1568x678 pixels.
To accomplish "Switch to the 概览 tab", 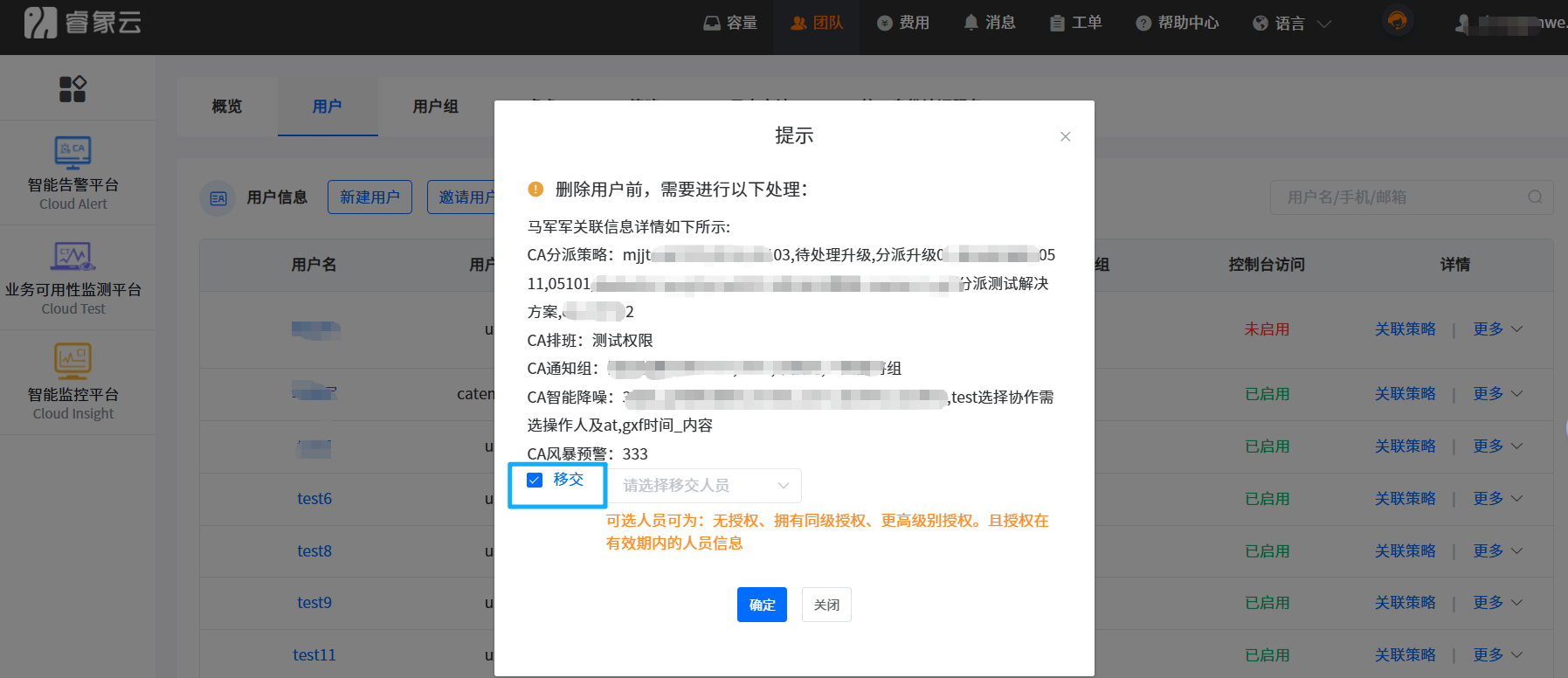I will (x=227, y=107).
